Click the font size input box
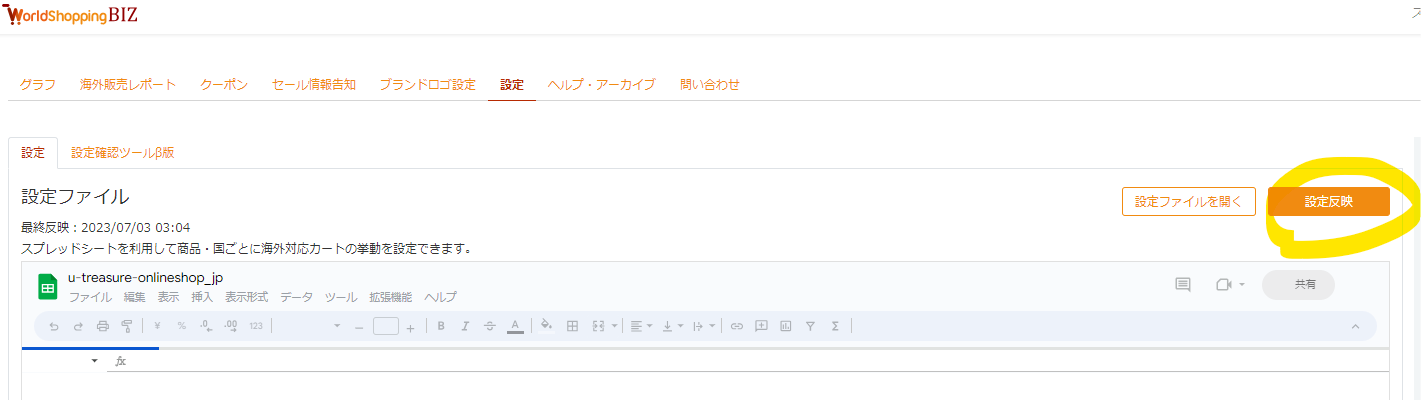 tap(386, 326)
